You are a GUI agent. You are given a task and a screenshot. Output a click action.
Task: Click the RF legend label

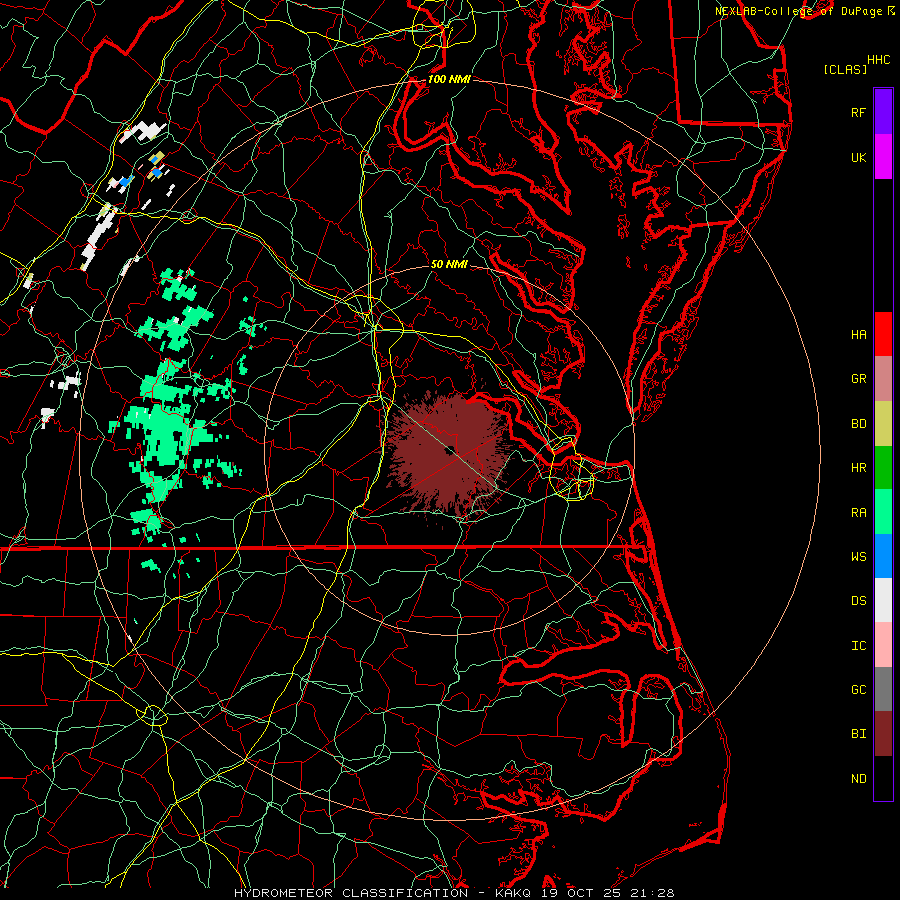[858, 112]
